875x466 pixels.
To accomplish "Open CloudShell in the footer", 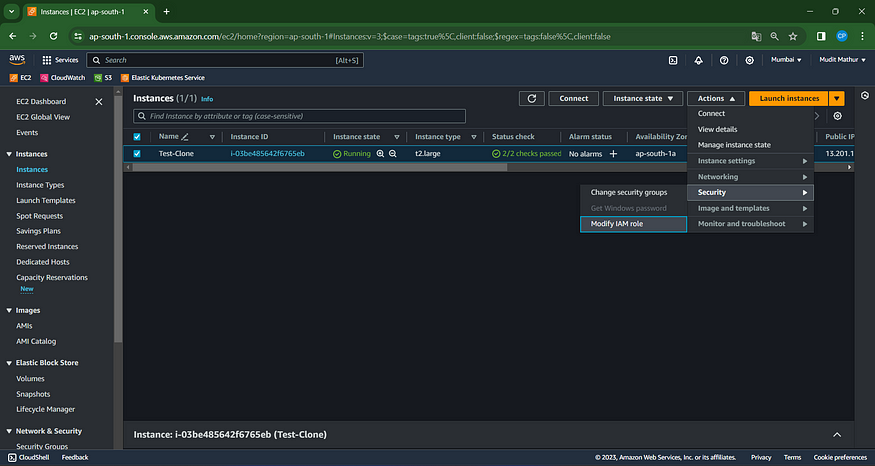I will pos(28,457).
